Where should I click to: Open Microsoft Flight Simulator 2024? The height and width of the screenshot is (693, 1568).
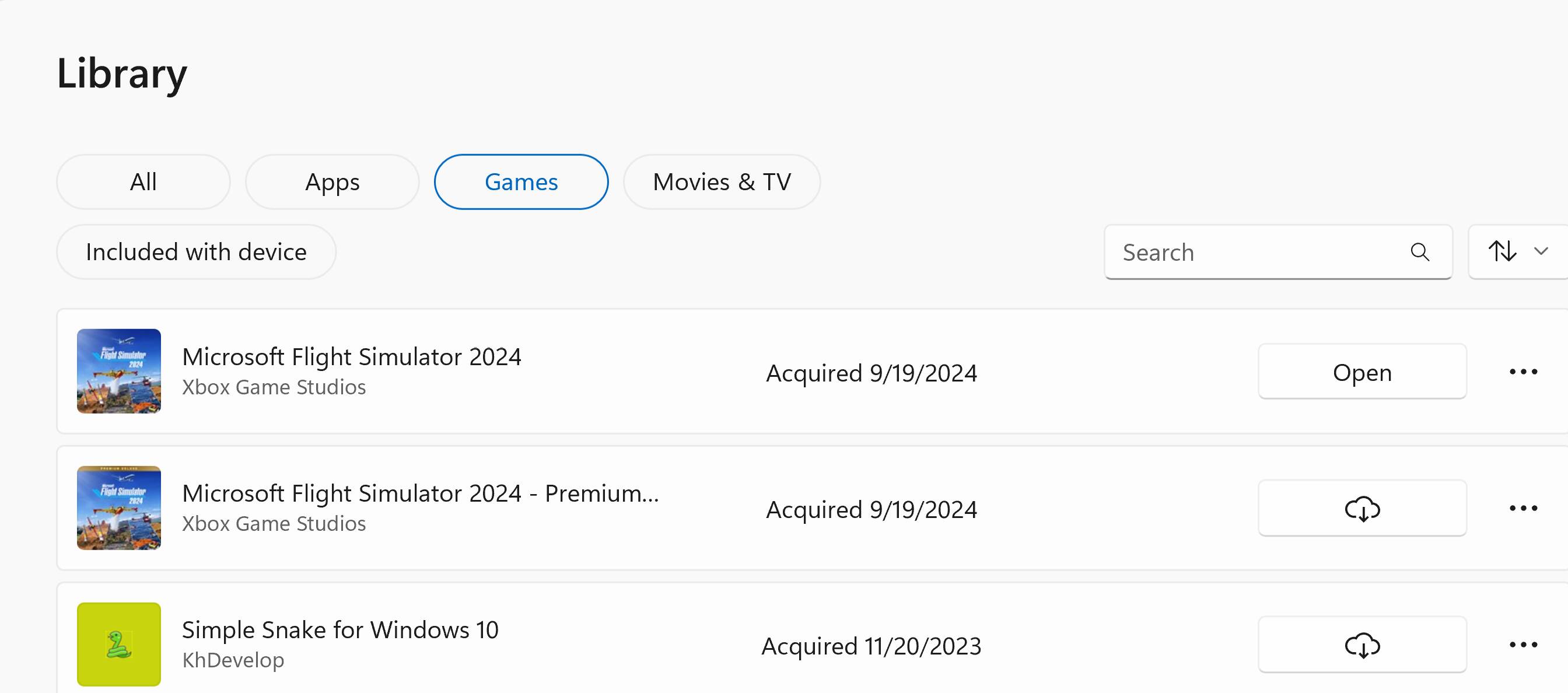click(1361, 372)
